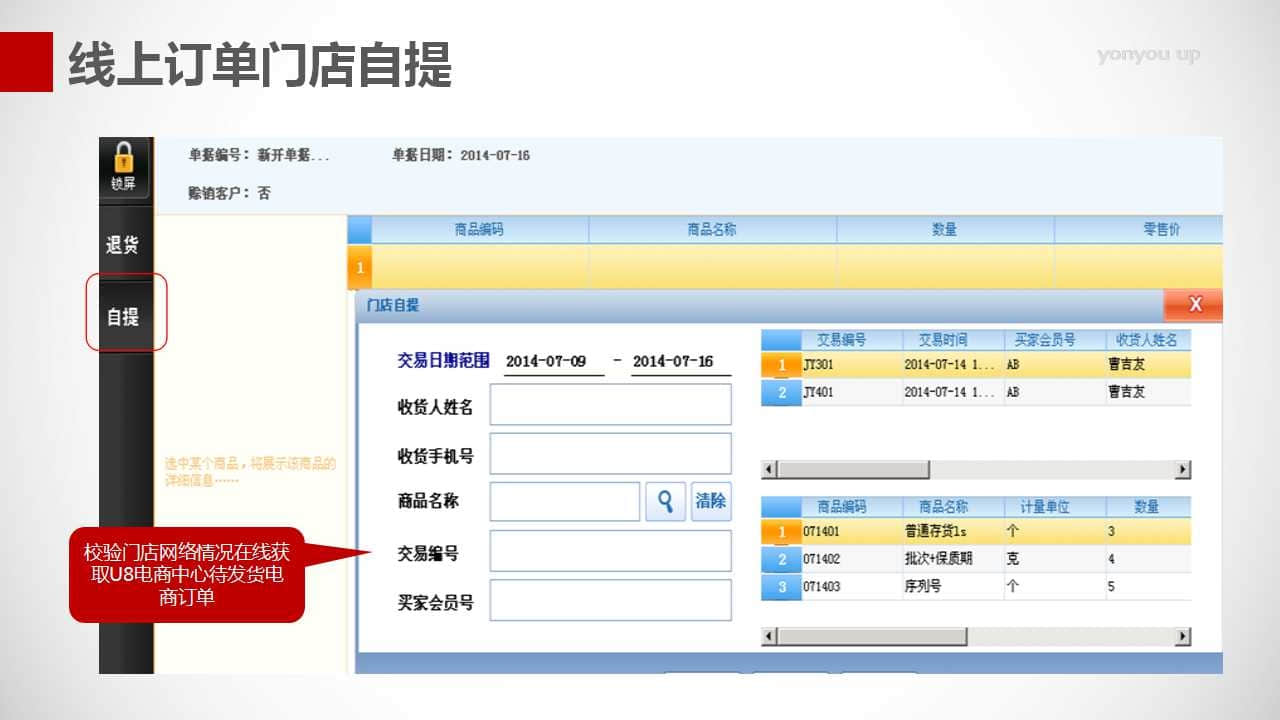1280x720 pixels.
Task: Click the 计量单位 column header
Action: click(x=1044, y=507)
